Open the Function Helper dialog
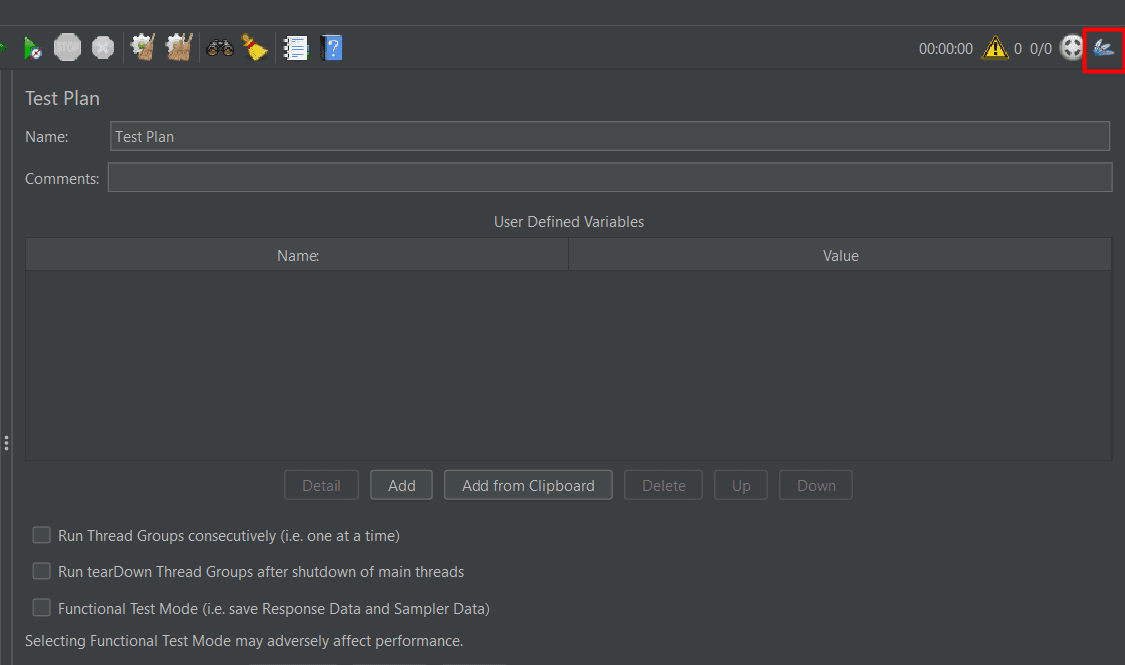This screenshot has width=1125, height=665. tap(294, 47)
